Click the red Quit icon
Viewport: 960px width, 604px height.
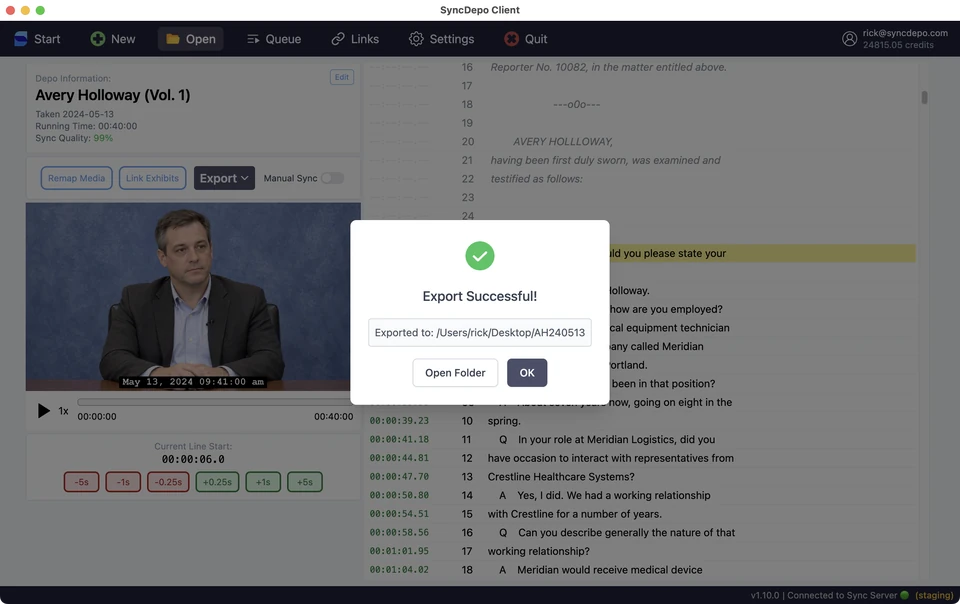(511, 39)
